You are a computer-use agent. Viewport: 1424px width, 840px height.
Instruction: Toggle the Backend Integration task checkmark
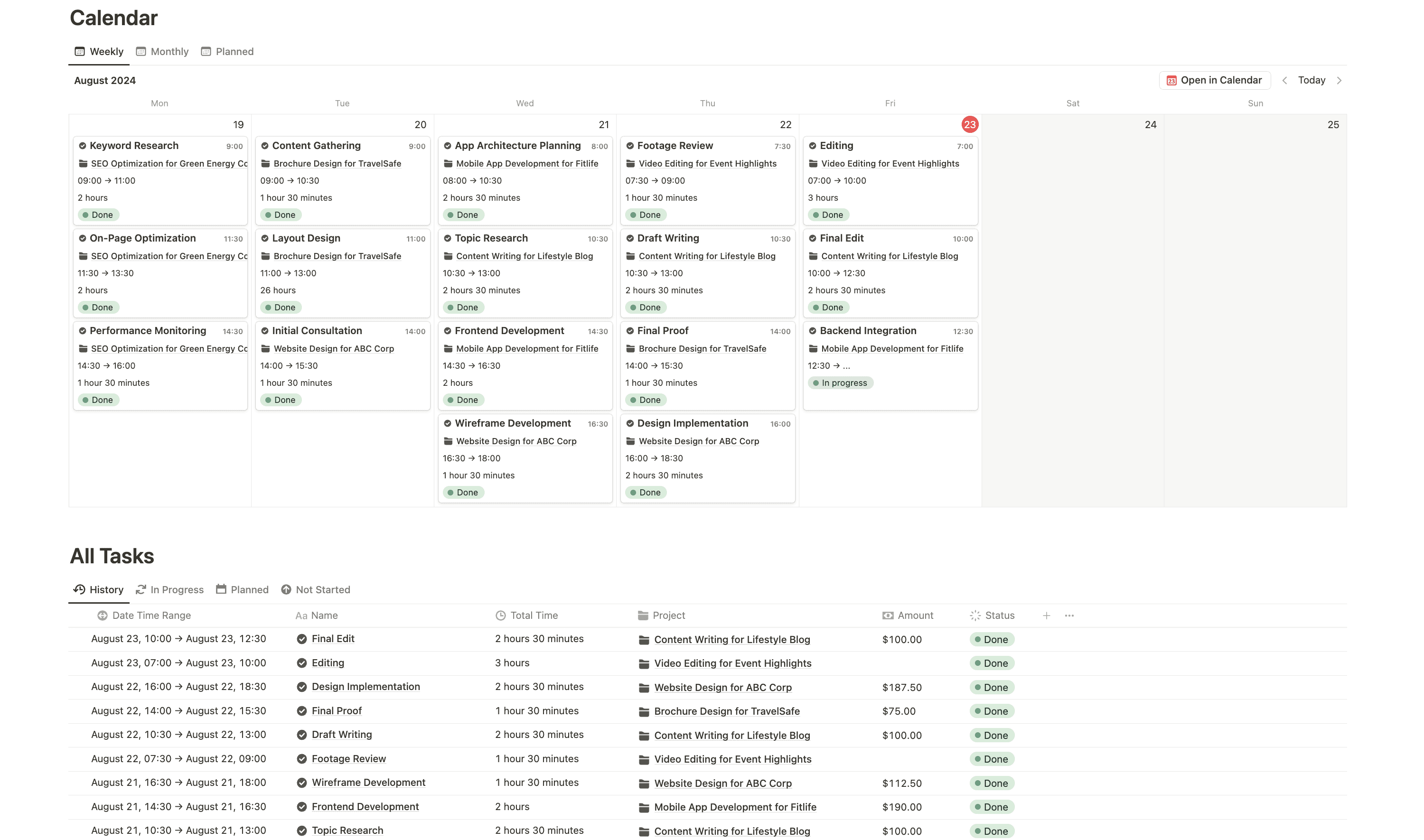point(812,331)
